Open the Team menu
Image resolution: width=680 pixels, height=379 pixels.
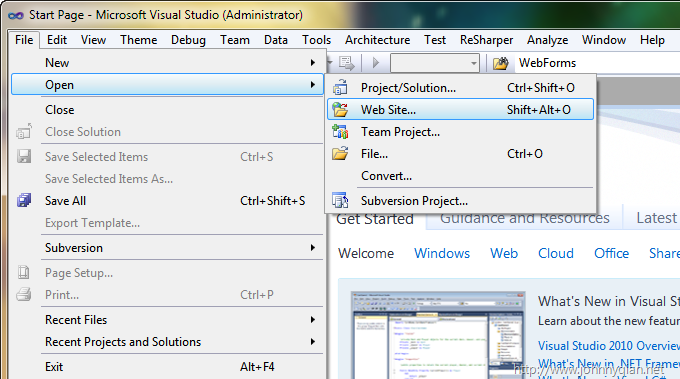click(235, 40)
